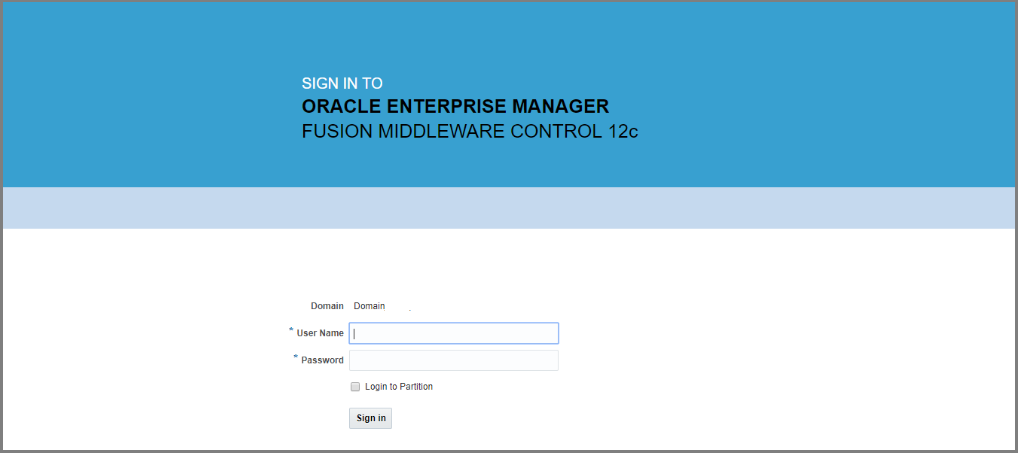Click the left 'Domain' field label
The width and height of the screenshot is (1018, 453).
327,306
